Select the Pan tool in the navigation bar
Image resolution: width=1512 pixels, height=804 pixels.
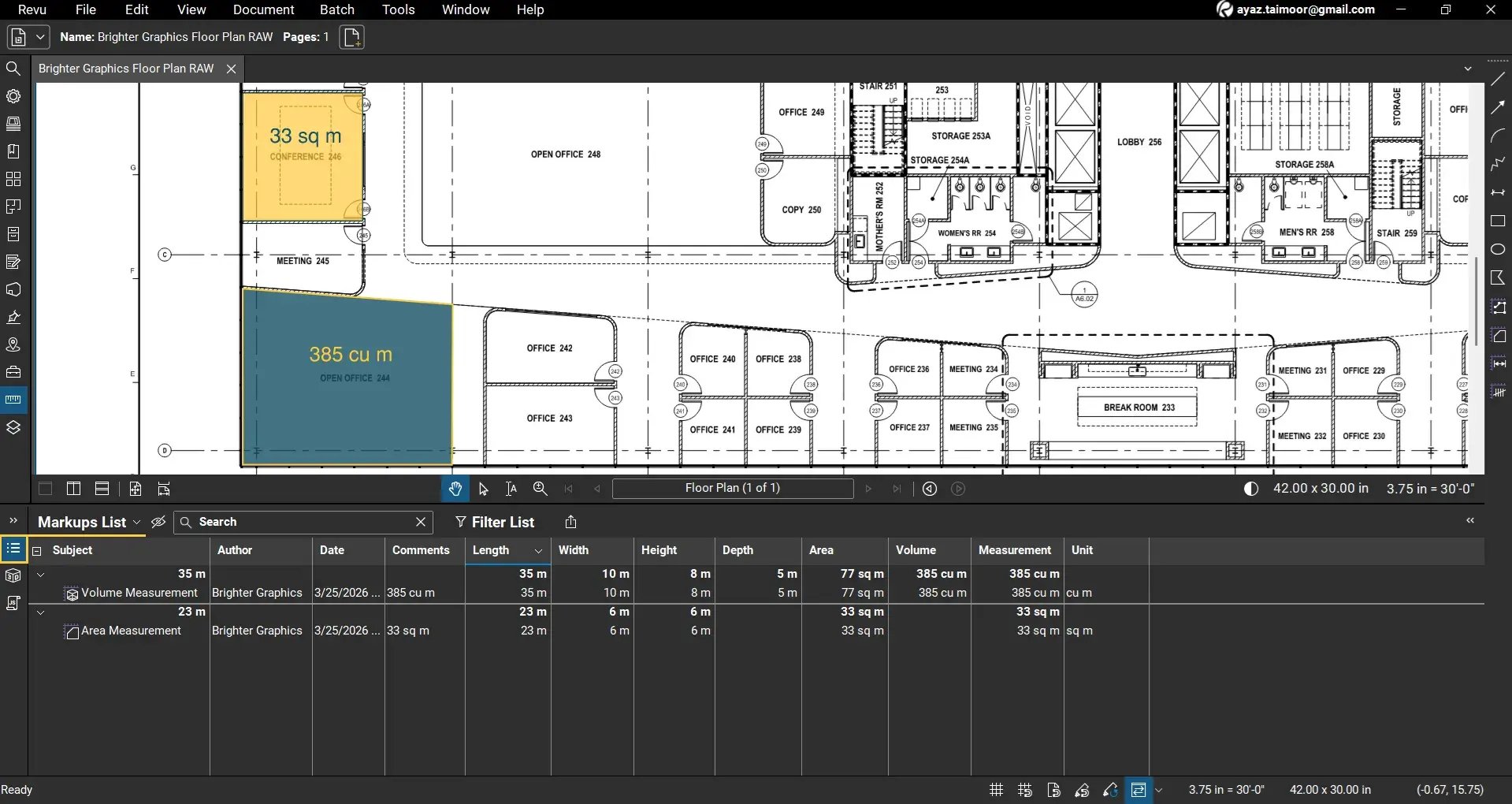[x=455, y=489]
